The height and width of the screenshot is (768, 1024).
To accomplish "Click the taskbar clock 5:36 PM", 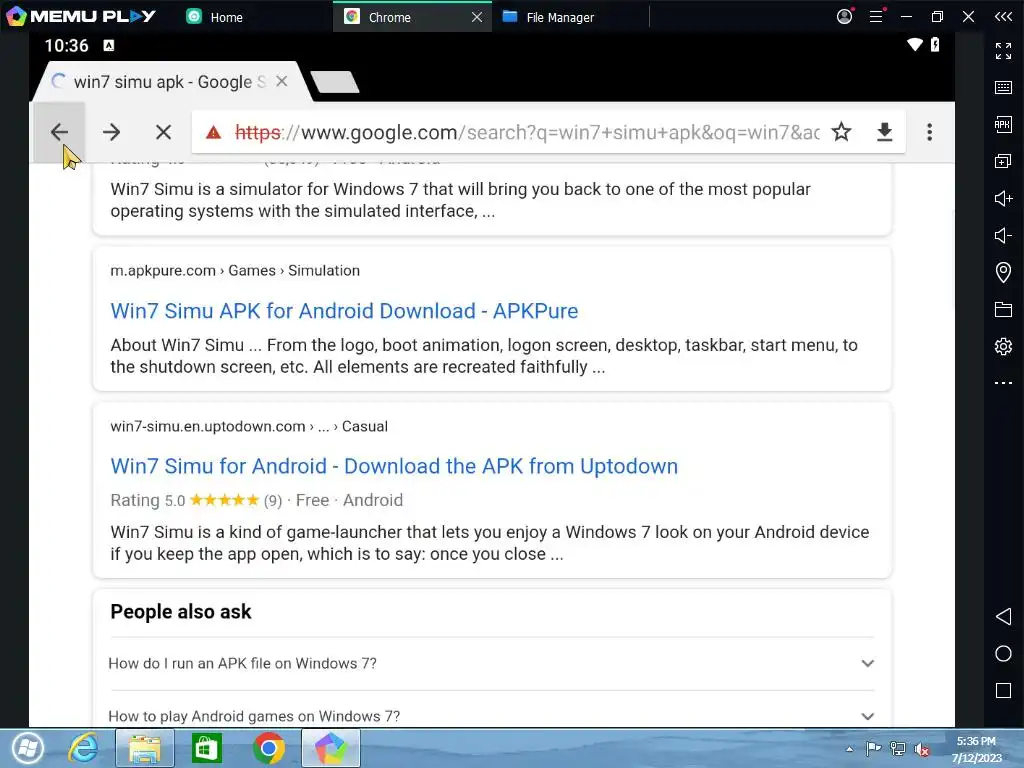I will click(976, 741).
